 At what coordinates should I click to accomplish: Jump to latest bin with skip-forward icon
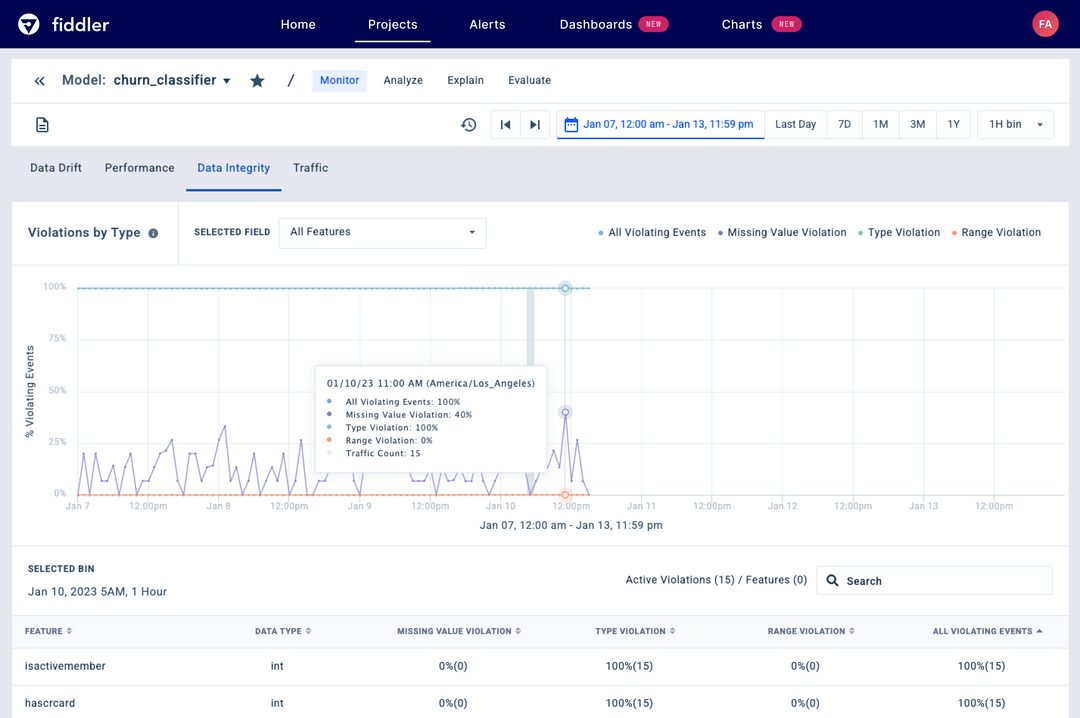(x=536, y=124)
